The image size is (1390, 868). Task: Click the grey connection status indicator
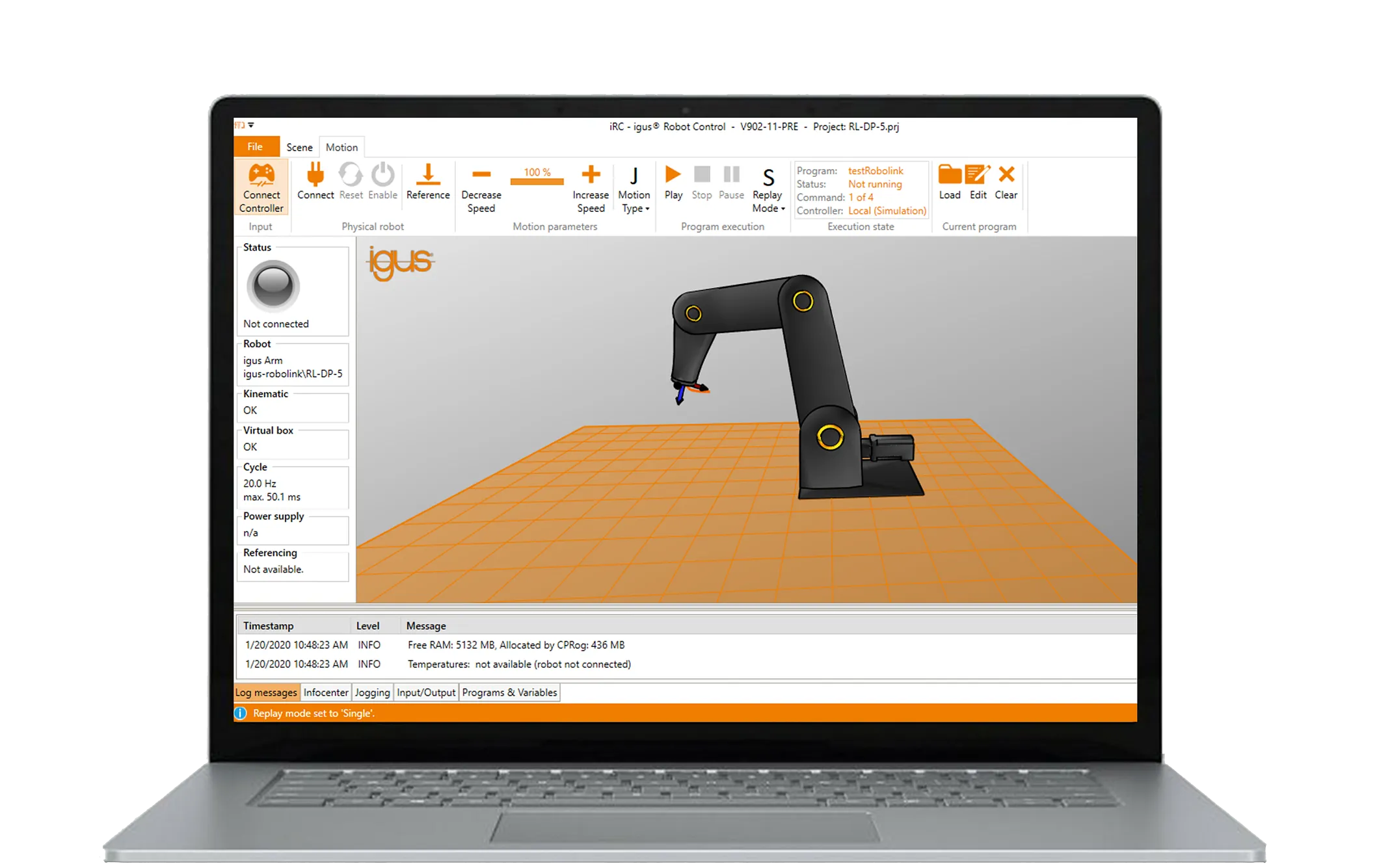point(273,285)
